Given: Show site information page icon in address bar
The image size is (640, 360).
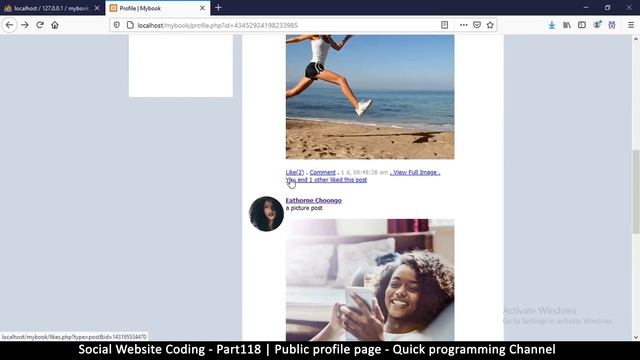Looking at the screenshot, I should click(130, 25).
